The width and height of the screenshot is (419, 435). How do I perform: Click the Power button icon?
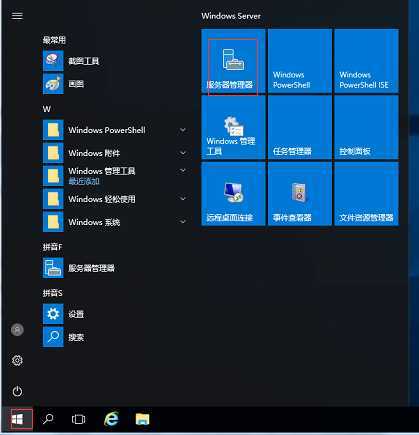(x=17, y=391)
